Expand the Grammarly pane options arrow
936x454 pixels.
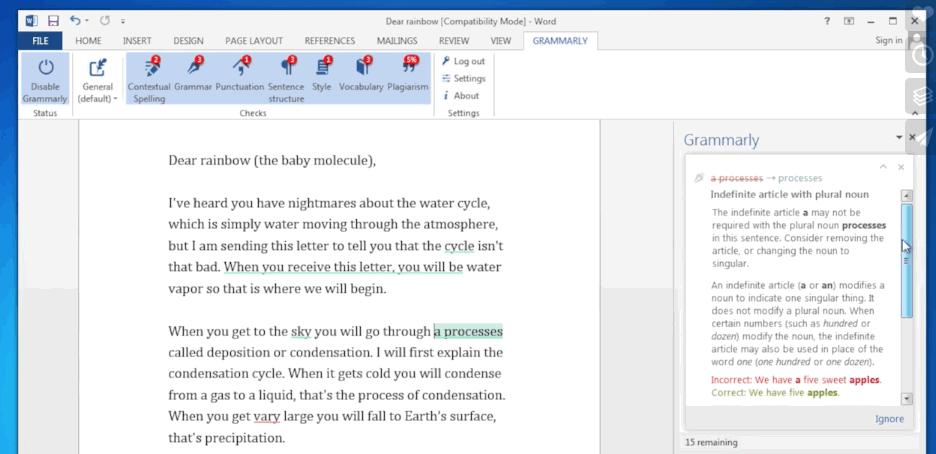[x=898, y=138]
